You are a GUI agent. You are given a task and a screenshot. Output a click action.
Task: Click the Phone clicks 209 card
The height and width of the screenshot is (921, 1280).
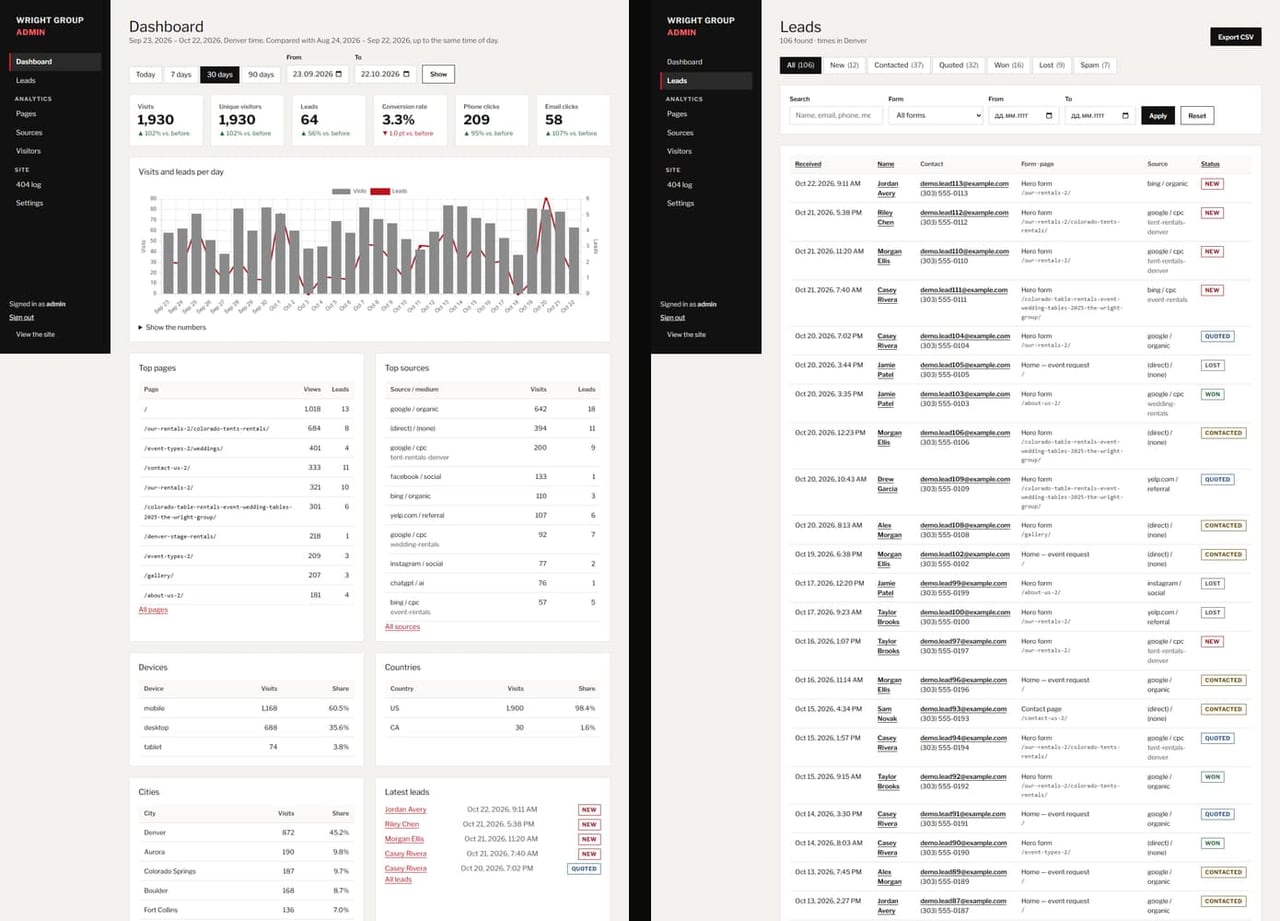pos(491,120)
